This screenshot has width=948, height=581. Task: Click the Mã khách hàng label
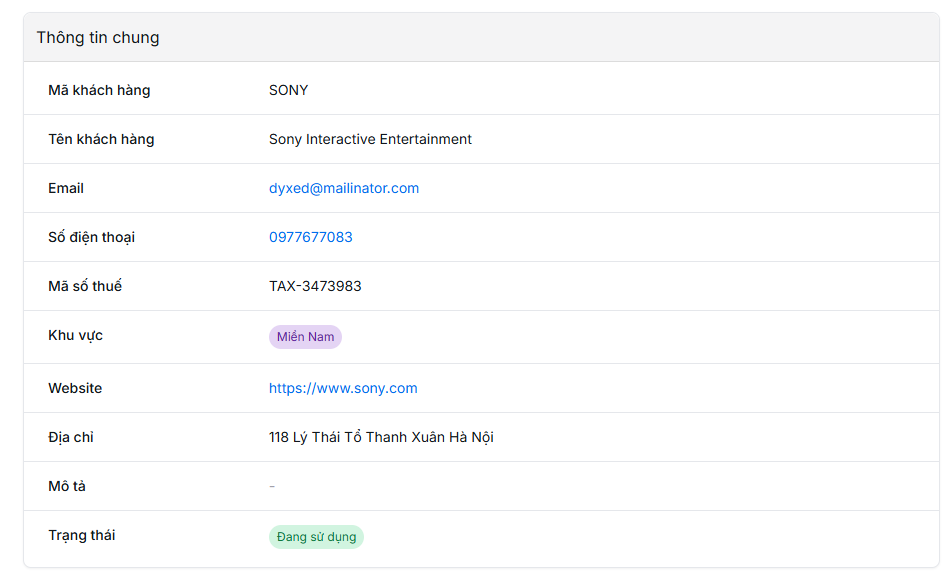[x=99, y=90]
